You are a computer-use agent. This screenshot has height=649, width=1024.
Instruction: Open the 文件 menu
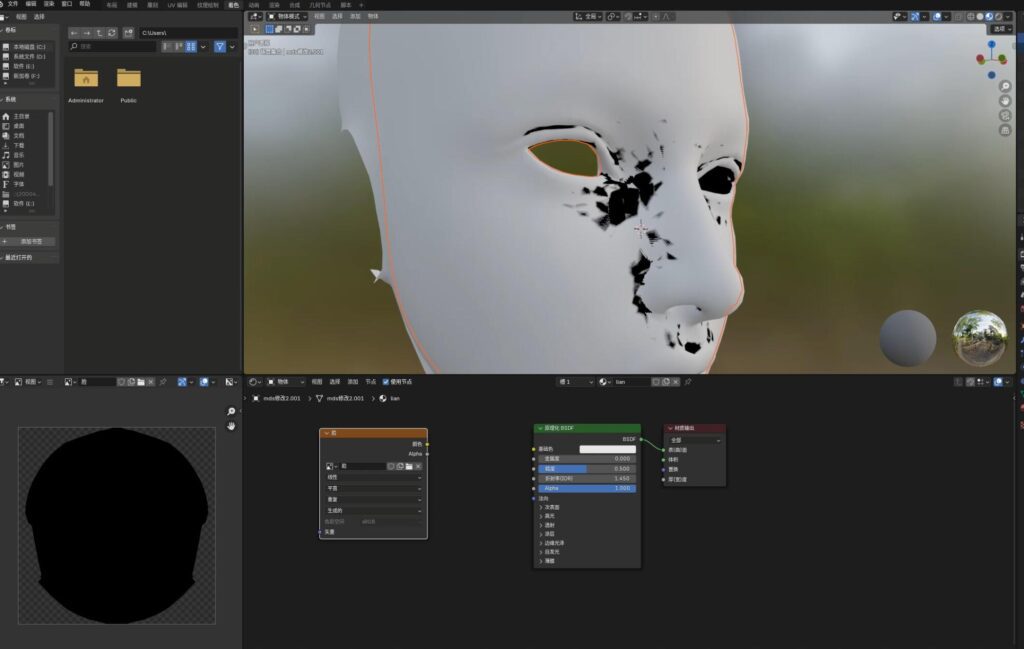13,4
